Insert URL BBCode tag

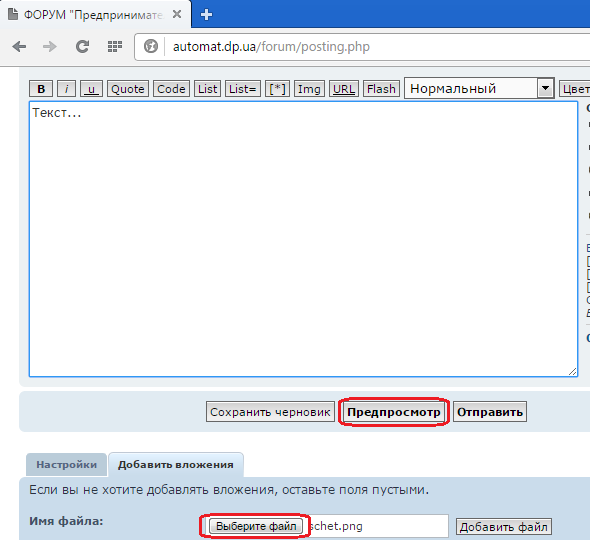click(x=344, y=89)
